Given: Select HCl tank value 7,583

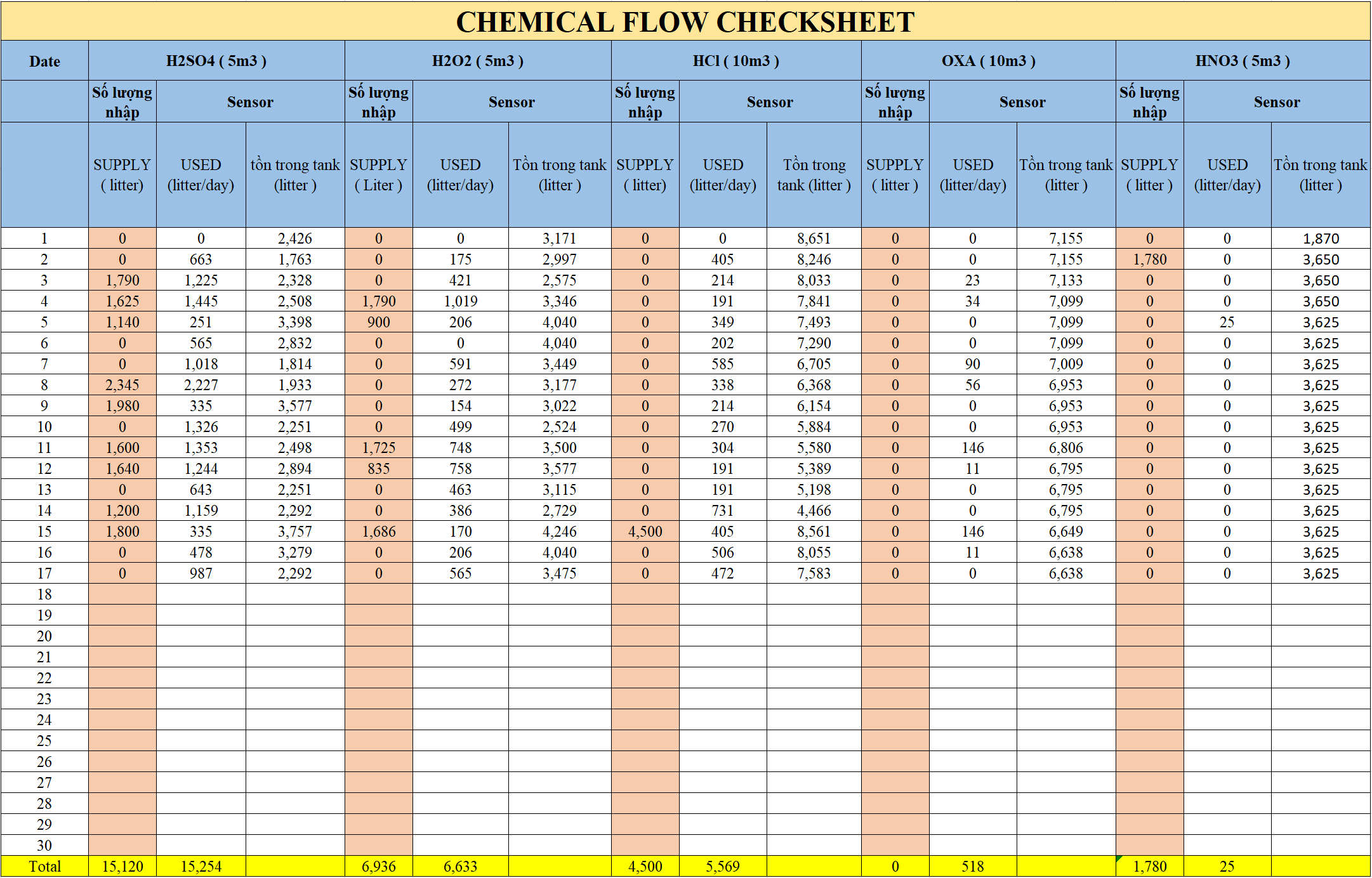Looking at the screenshot, I should coord(814,573).
